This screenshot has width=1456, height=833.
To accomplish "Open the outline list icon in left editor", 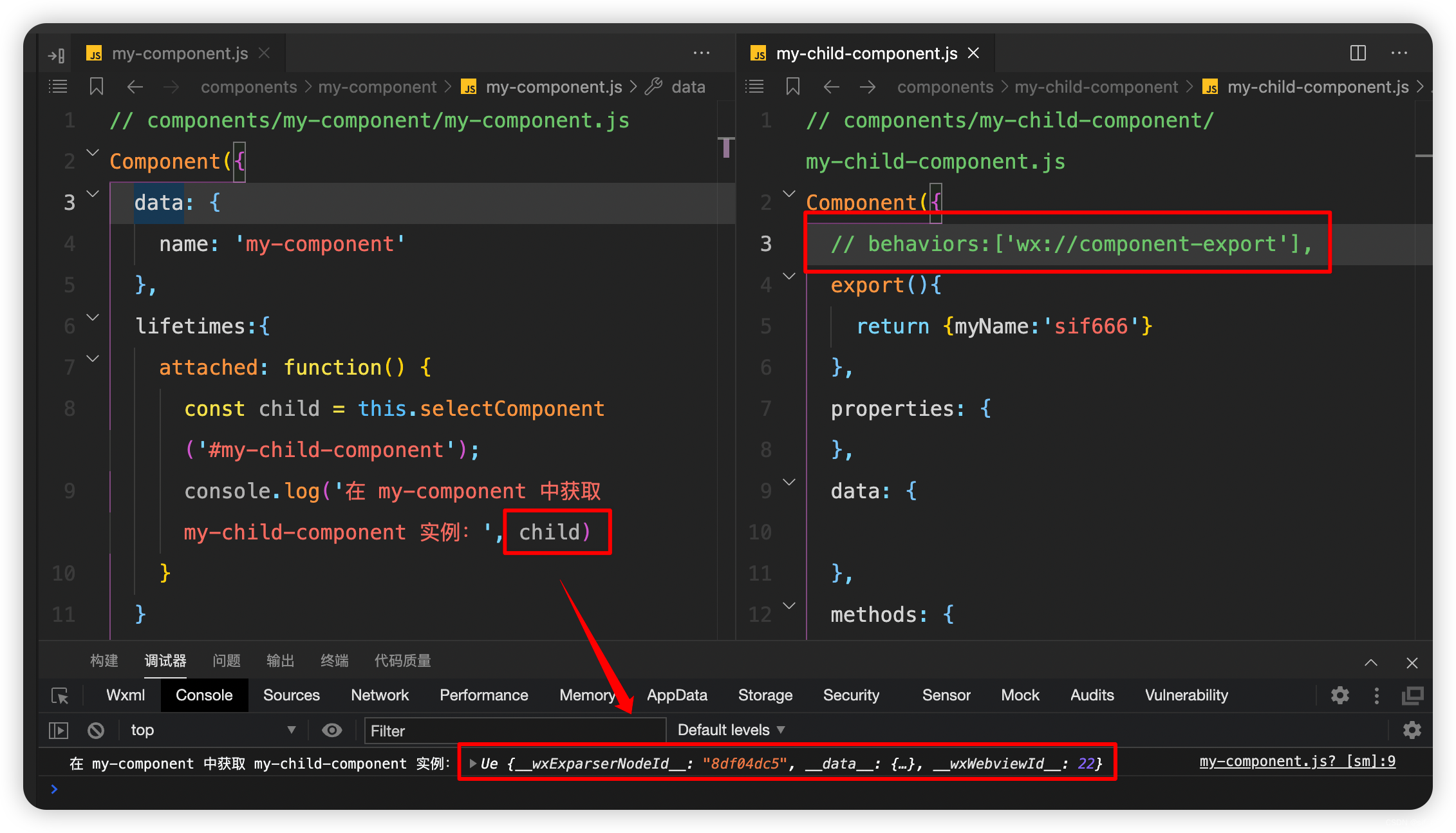I will pyautogui.click(x=58, y=86).
